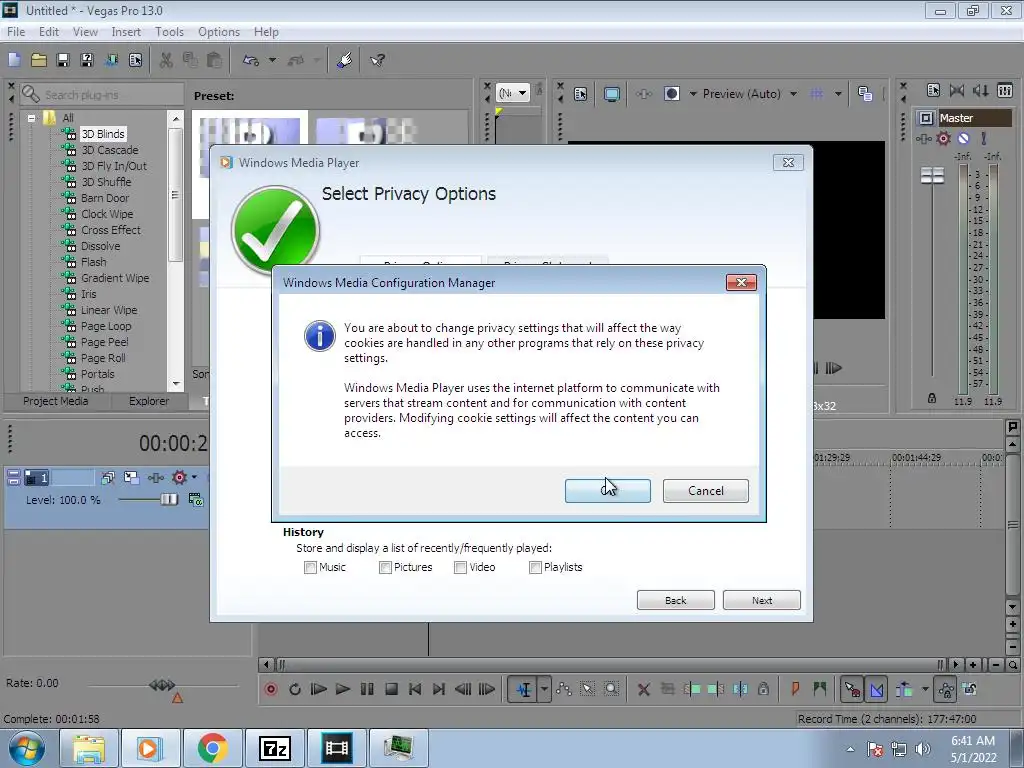
Task: Open a project with the folder icon
Action: coord(39,60)
